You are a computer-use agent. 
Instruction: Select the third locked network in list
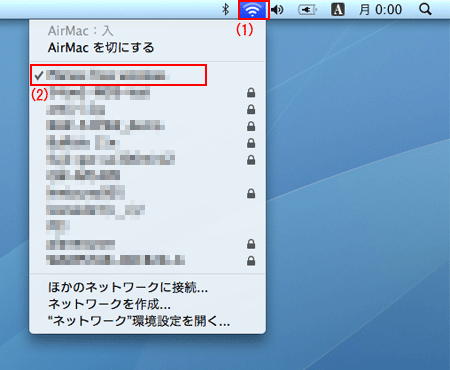pos(147,126)
